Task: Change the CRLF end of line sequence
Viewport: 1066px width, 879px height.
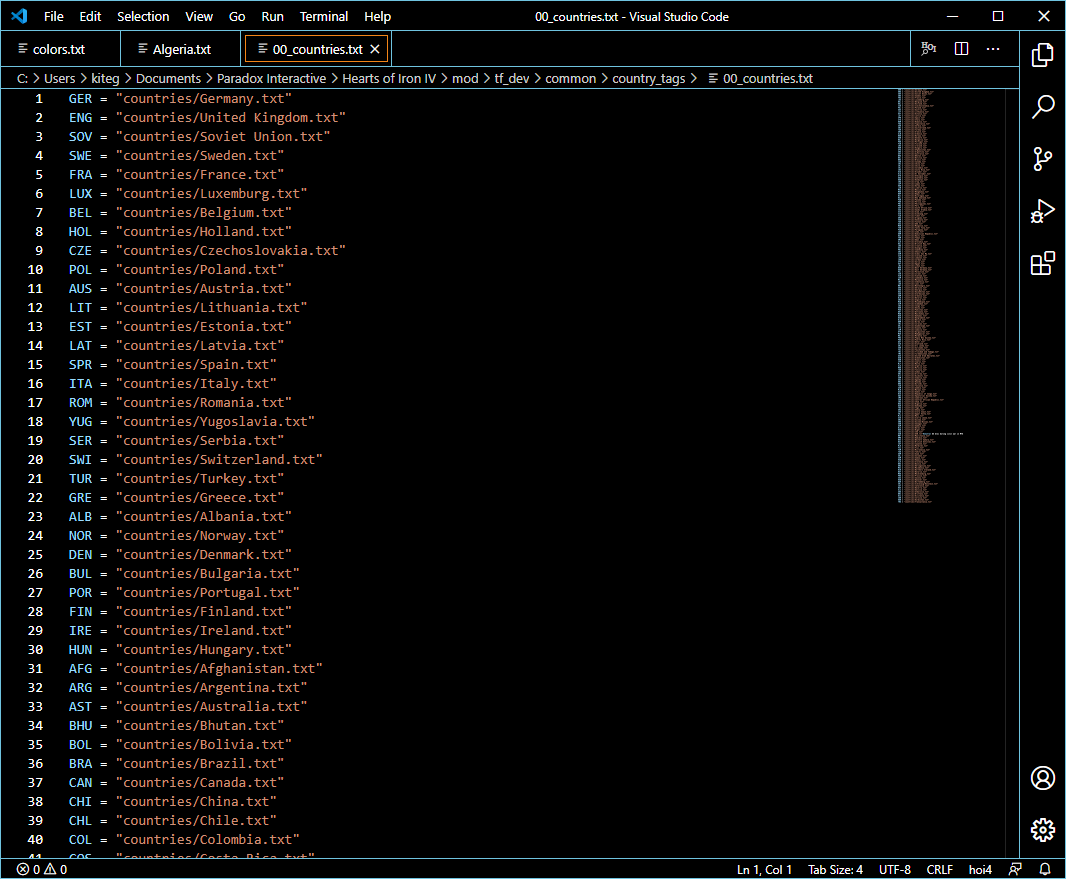Action: tap(940, 869)
